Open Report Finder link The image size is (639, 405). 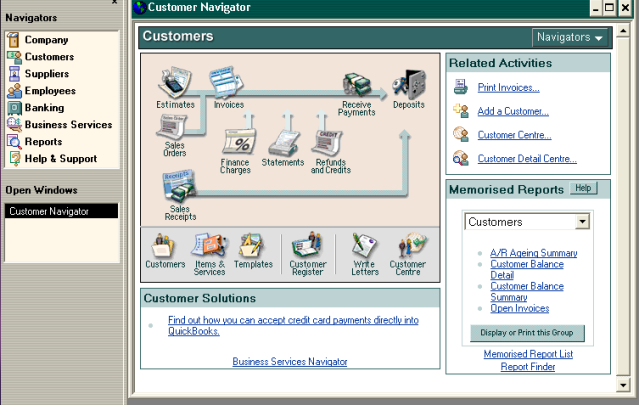[x=528, y=367]
